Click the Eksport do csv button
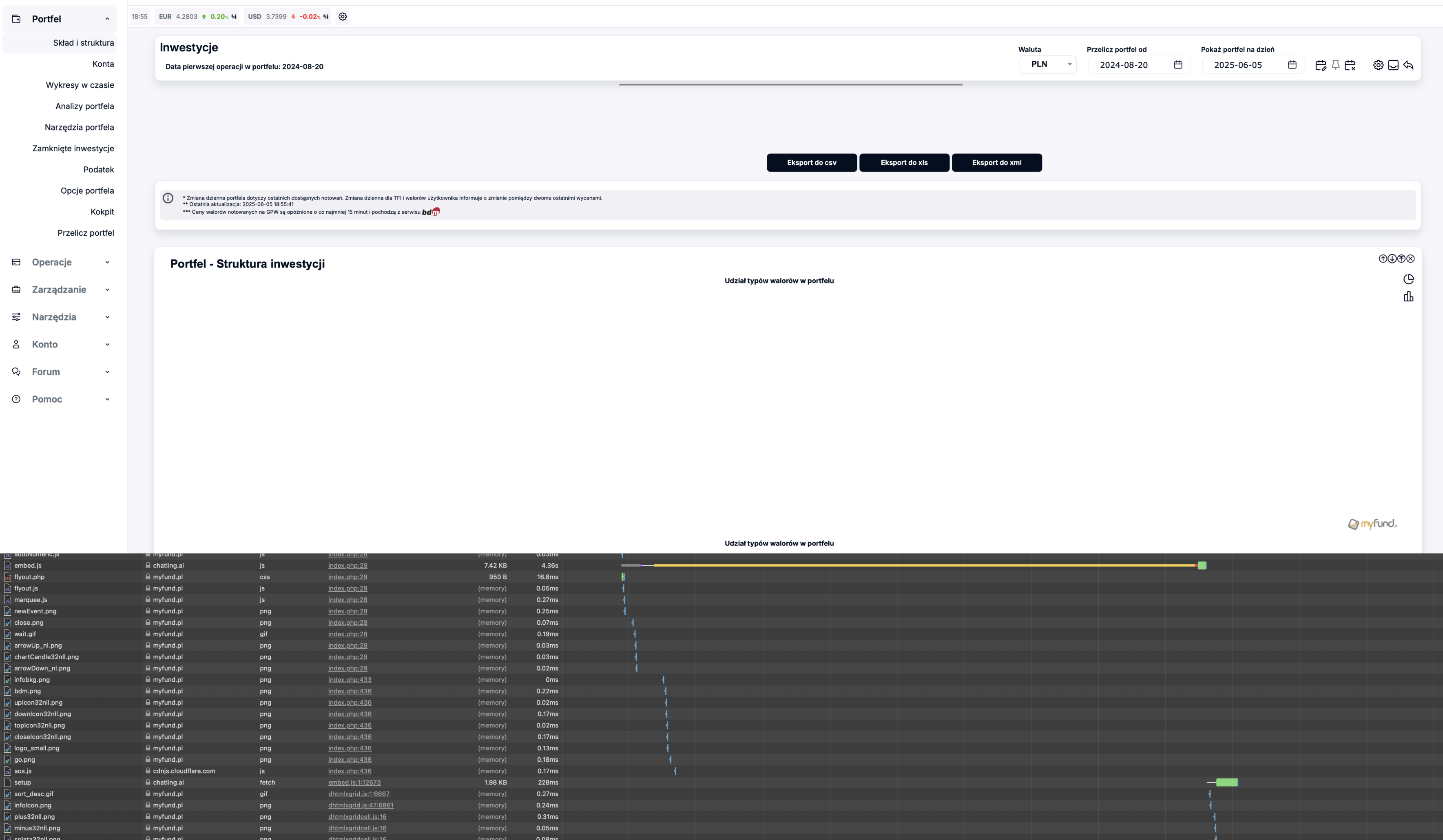Viewport: 1443px width, 840px height. click(811, 163)
